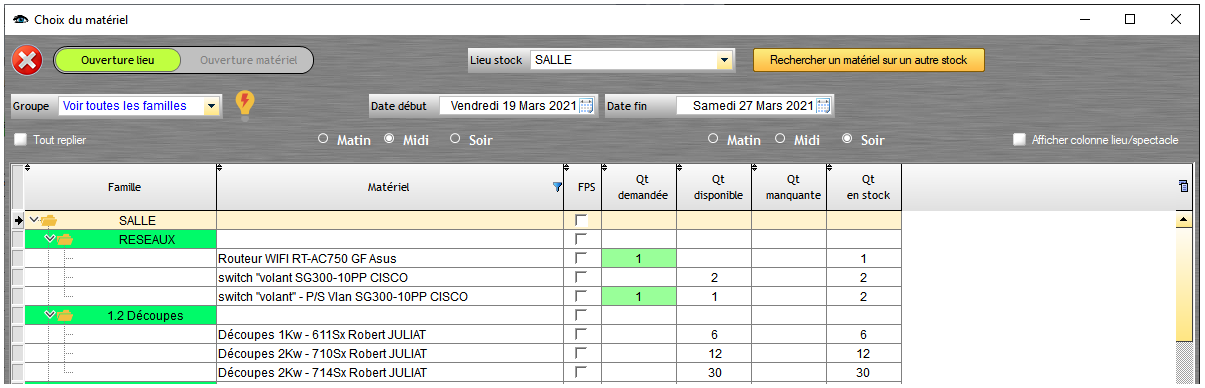Click the lightbulb lightning icon beside Groupe
This screenshot has height=388, width=1205.
click(245, 105)
